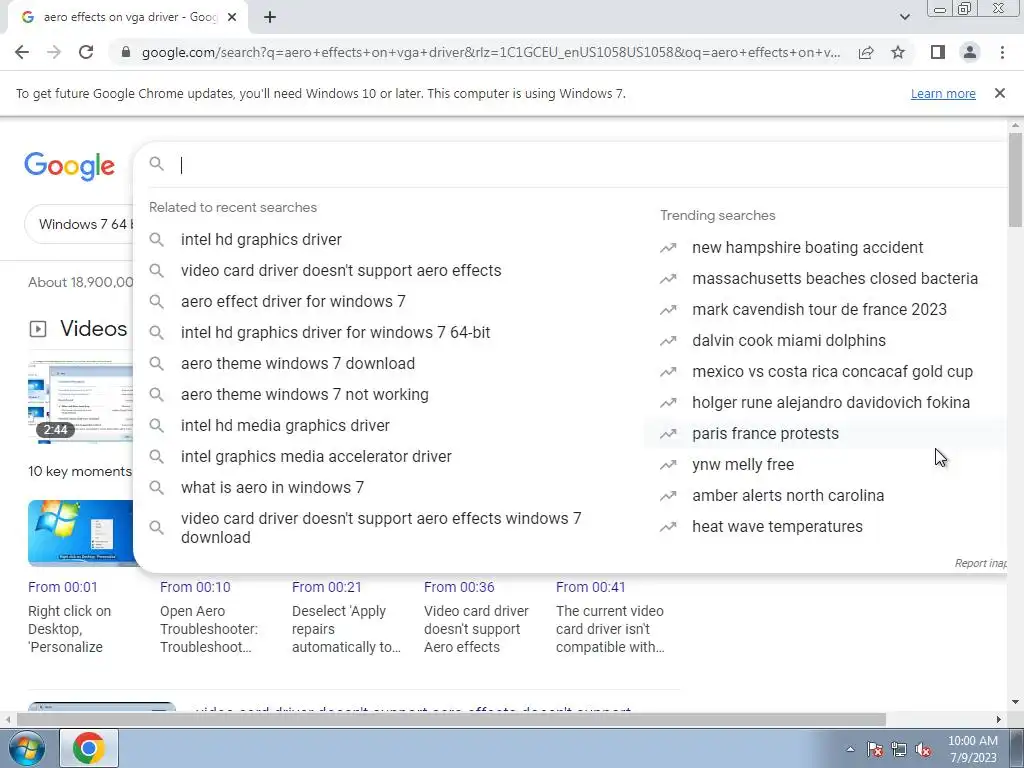Bookmark this tab with the star icon
This screenshot has height=768, width=1024.
tap(898, 52)
